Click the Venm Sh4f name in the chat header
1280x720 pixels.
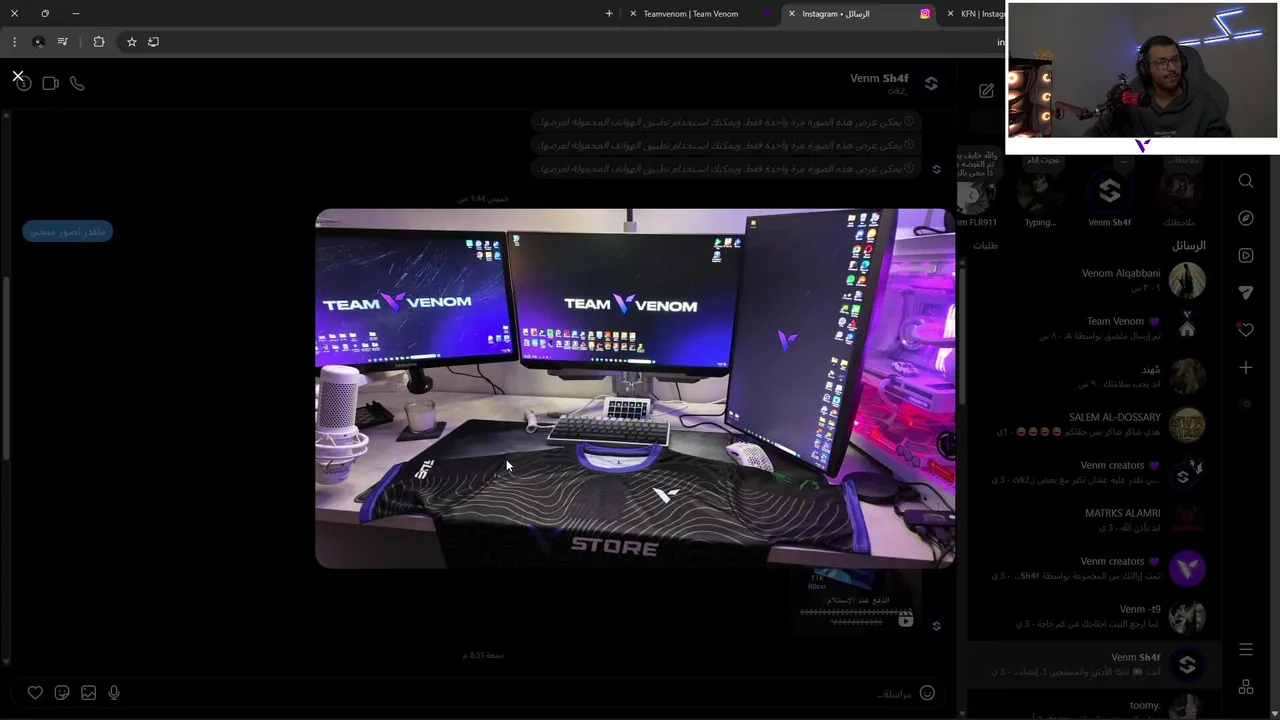pos(879,78)
